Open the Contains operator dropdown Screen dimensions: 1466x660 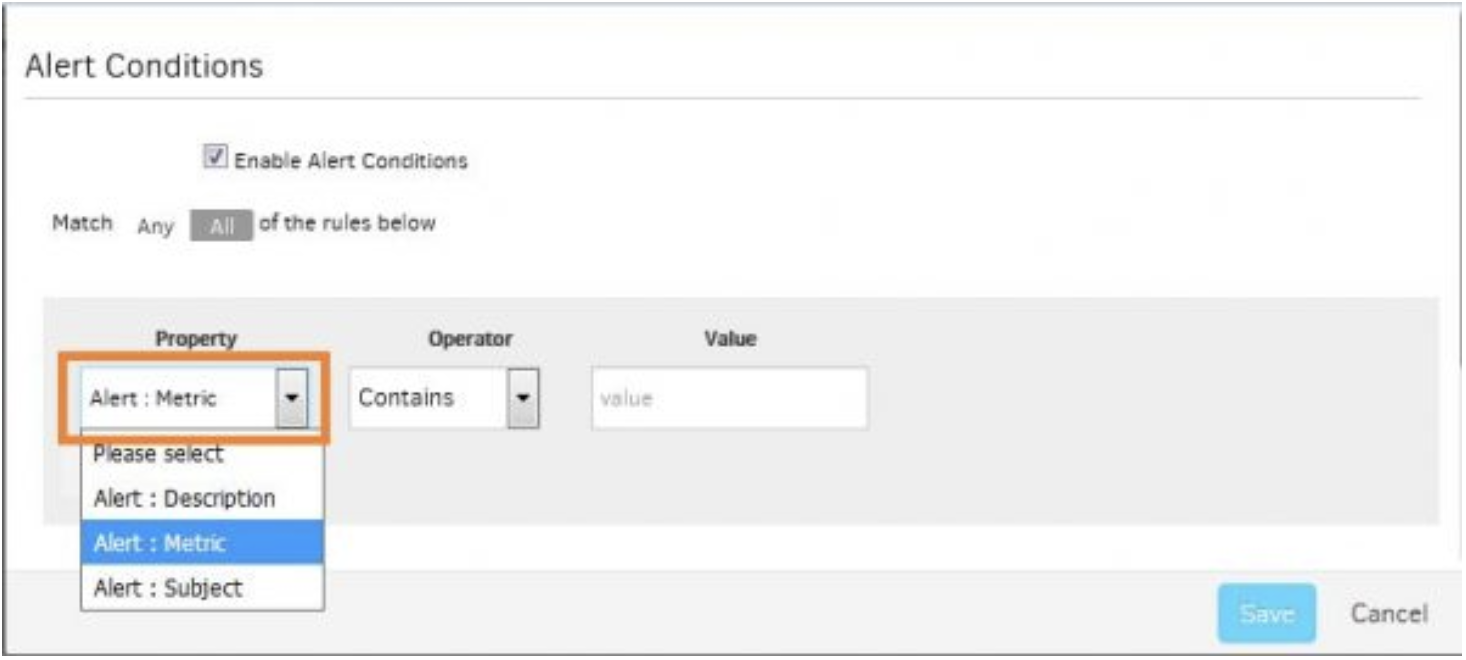tap(445, 398)
